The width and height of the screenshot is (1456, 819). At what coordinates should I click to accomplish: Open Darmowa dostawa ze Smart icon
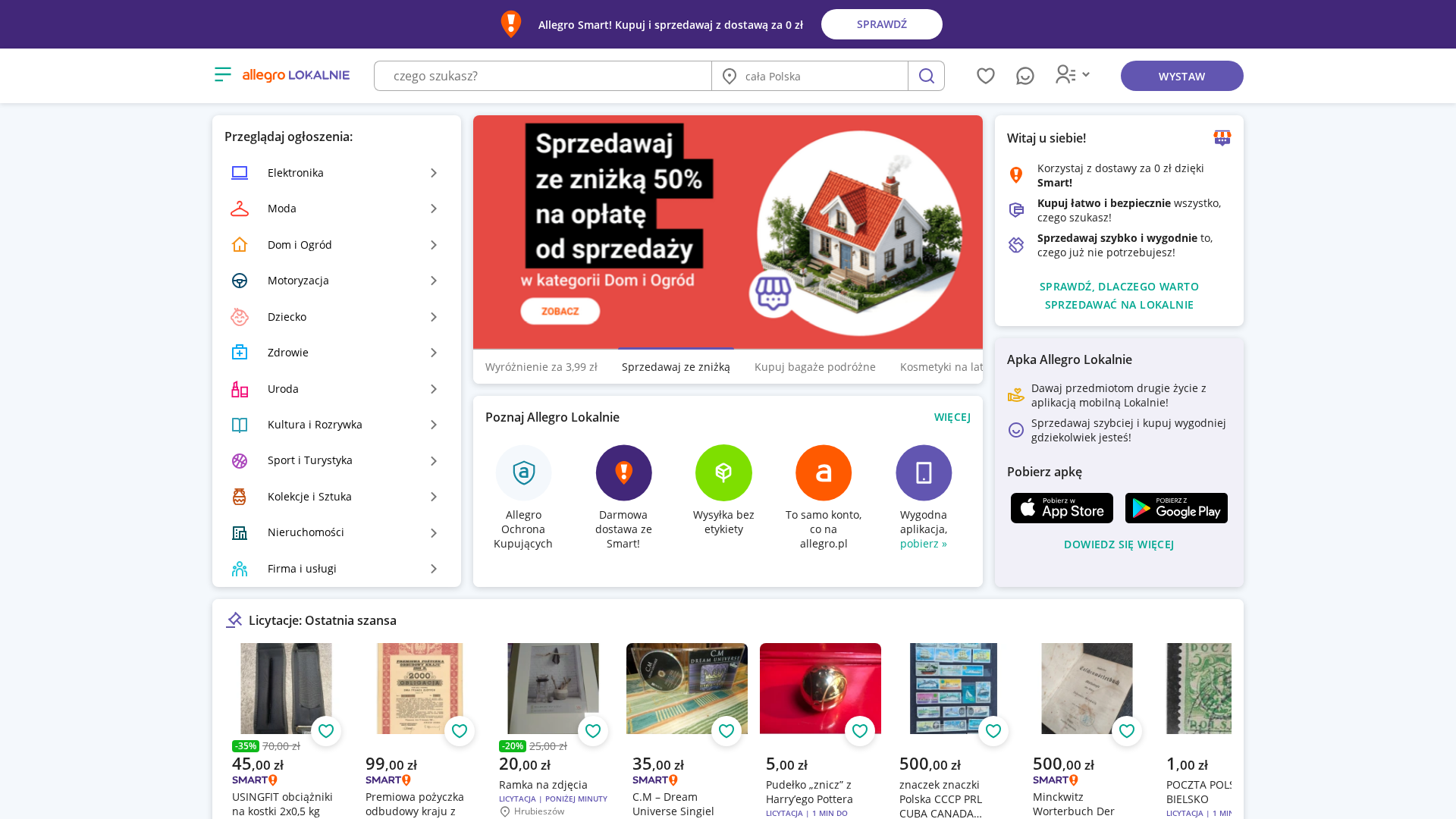point(623,472)
